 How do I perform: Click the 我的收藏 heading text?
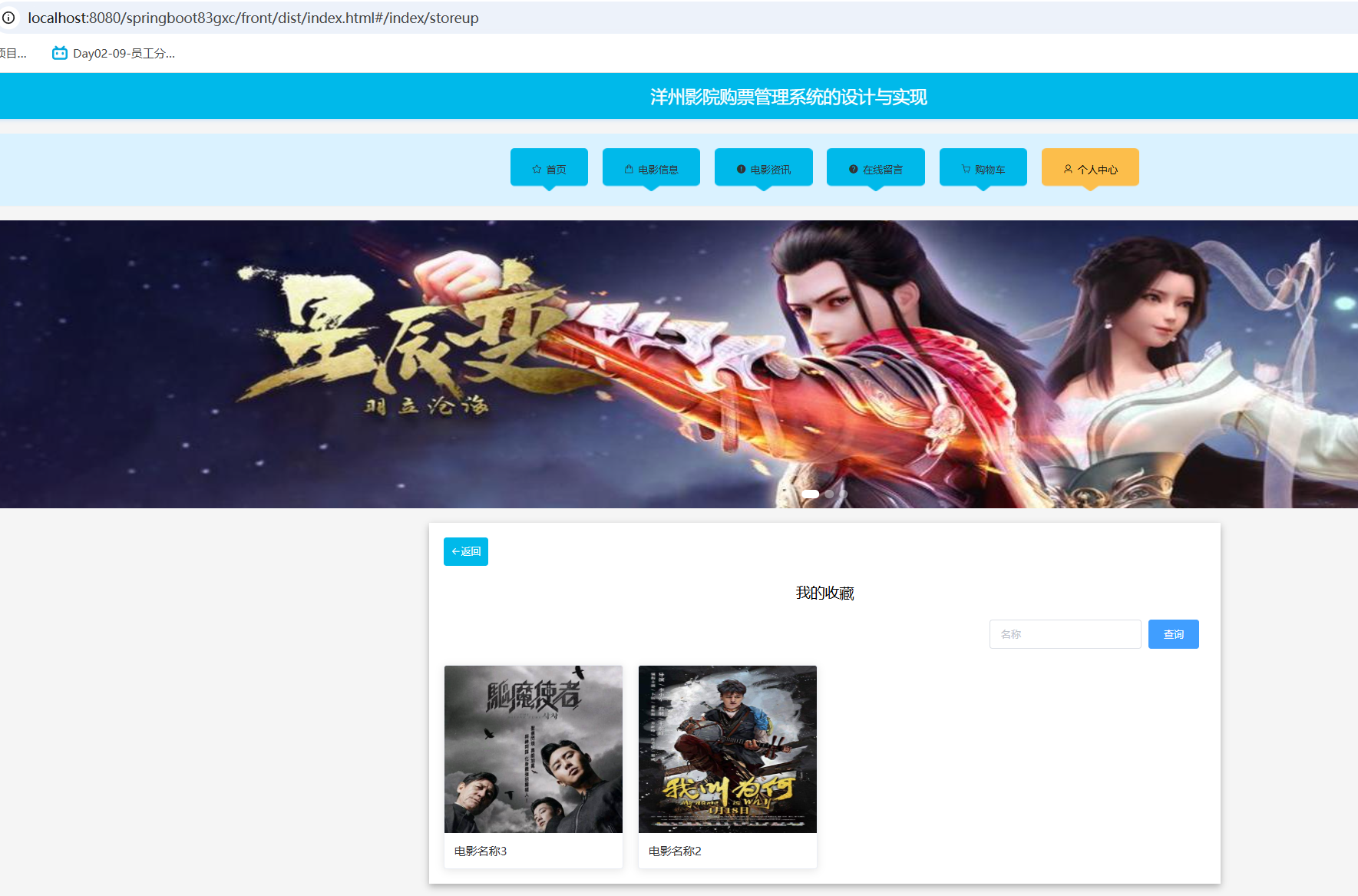(825, 593)
